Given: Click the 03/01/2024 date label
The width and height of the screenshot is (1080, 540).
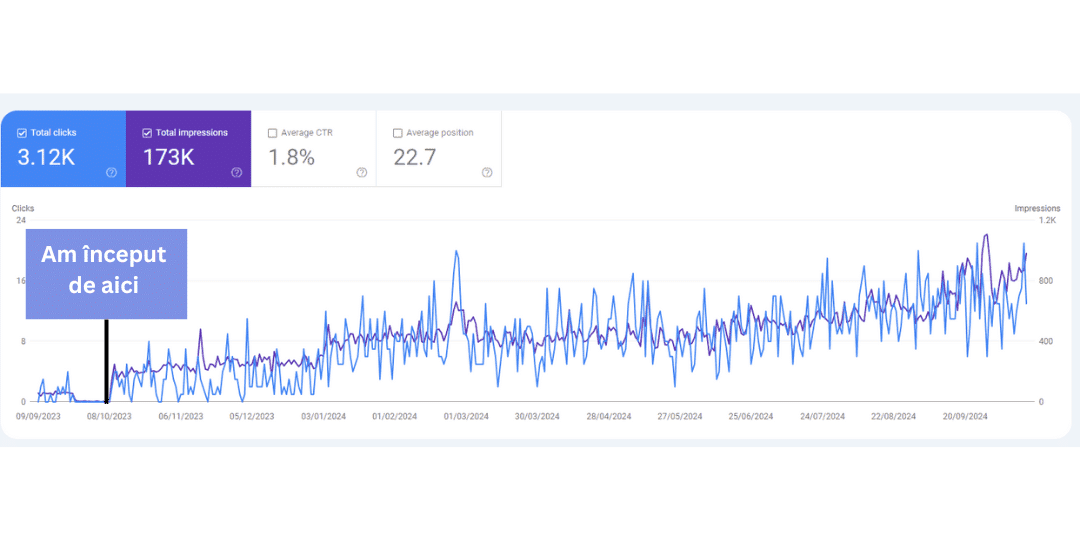Looking at the screenshot, I should [323, 417].
